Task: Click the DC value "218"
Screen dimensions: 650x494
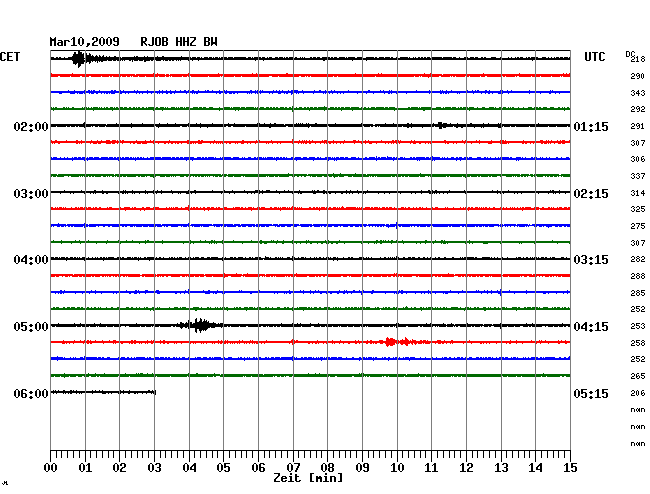Action: click(x=638, y=59)
